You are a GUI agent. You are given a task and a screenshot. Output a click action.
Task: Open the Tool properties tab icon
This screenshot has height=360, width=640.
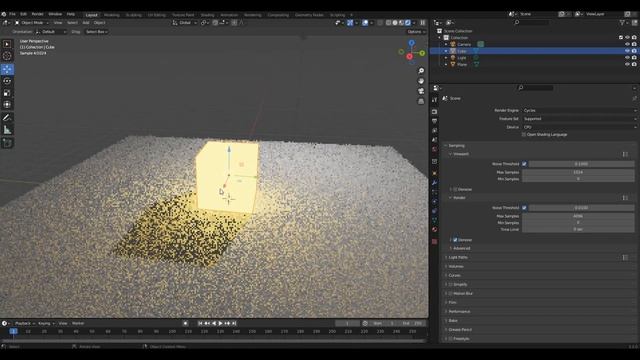point(435,99)
